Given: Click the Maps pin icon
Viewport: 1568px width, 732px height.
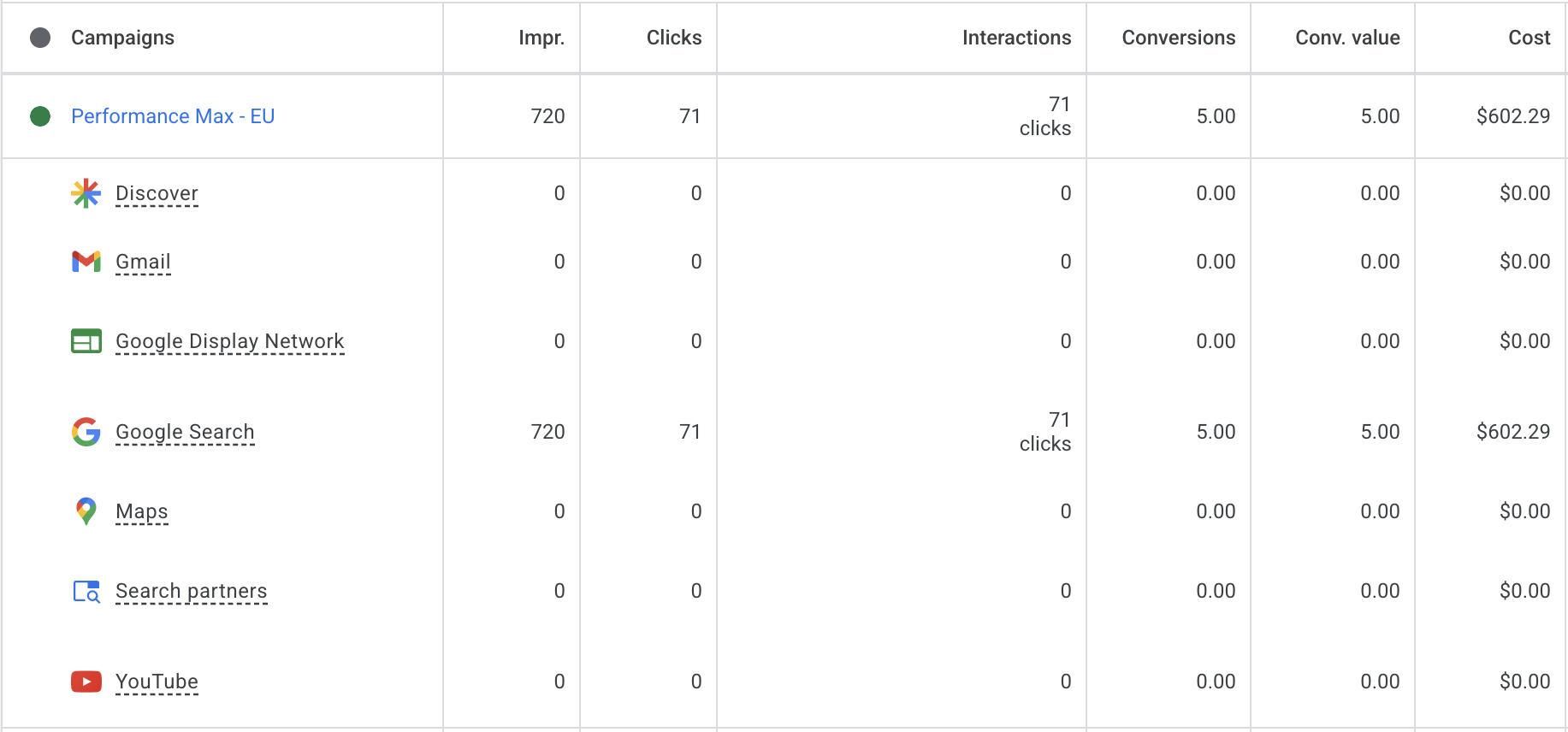Looking at the screenshot, I should pyautogui.click(x=86, y=511).
